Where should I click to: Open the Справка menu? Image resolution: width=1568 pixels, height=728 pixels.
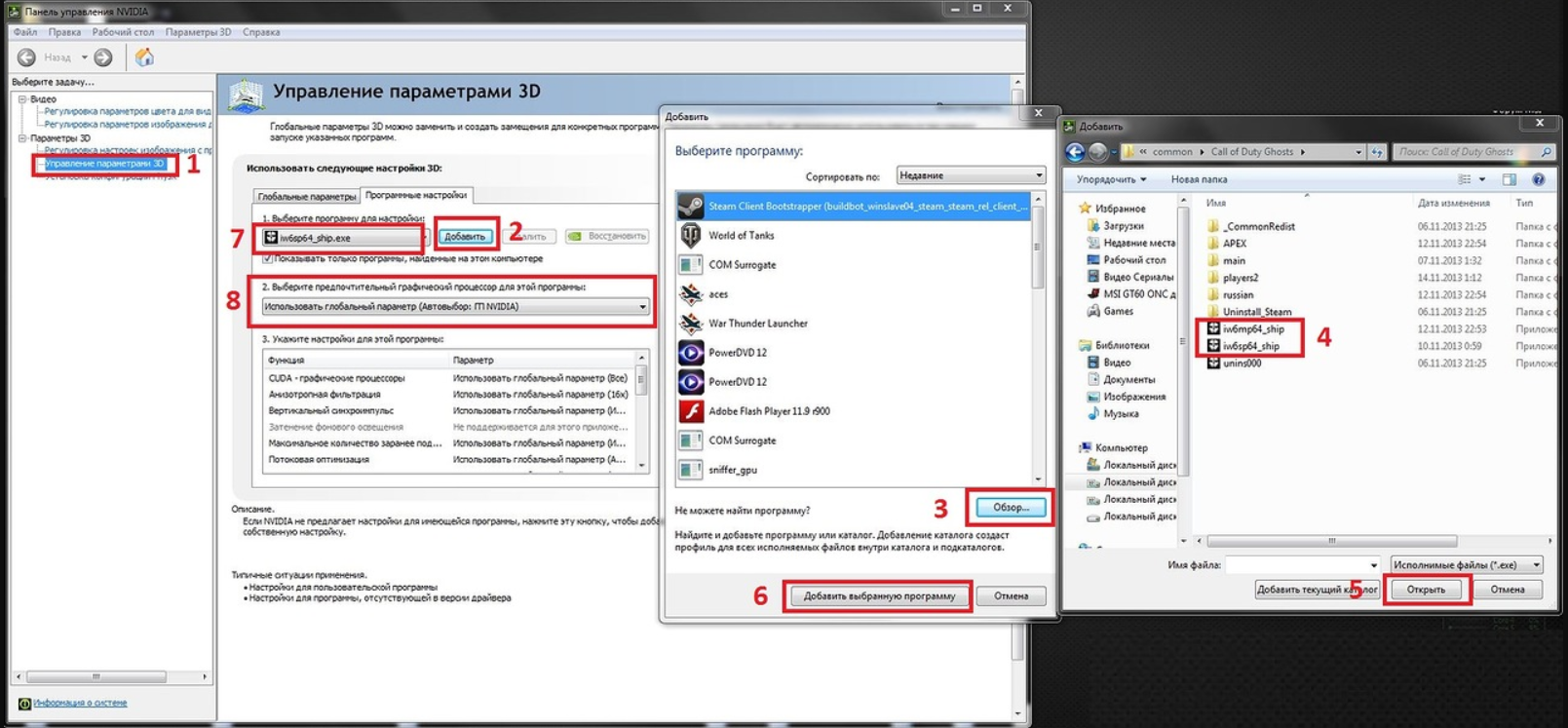click(x=261, y=32)
